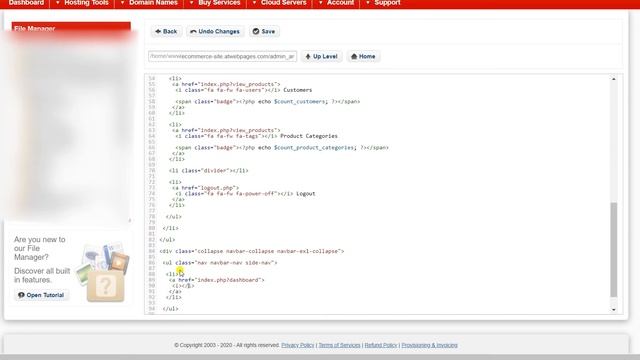Click 'index.php?dashboard' href in code

click(x=228, y=280)
